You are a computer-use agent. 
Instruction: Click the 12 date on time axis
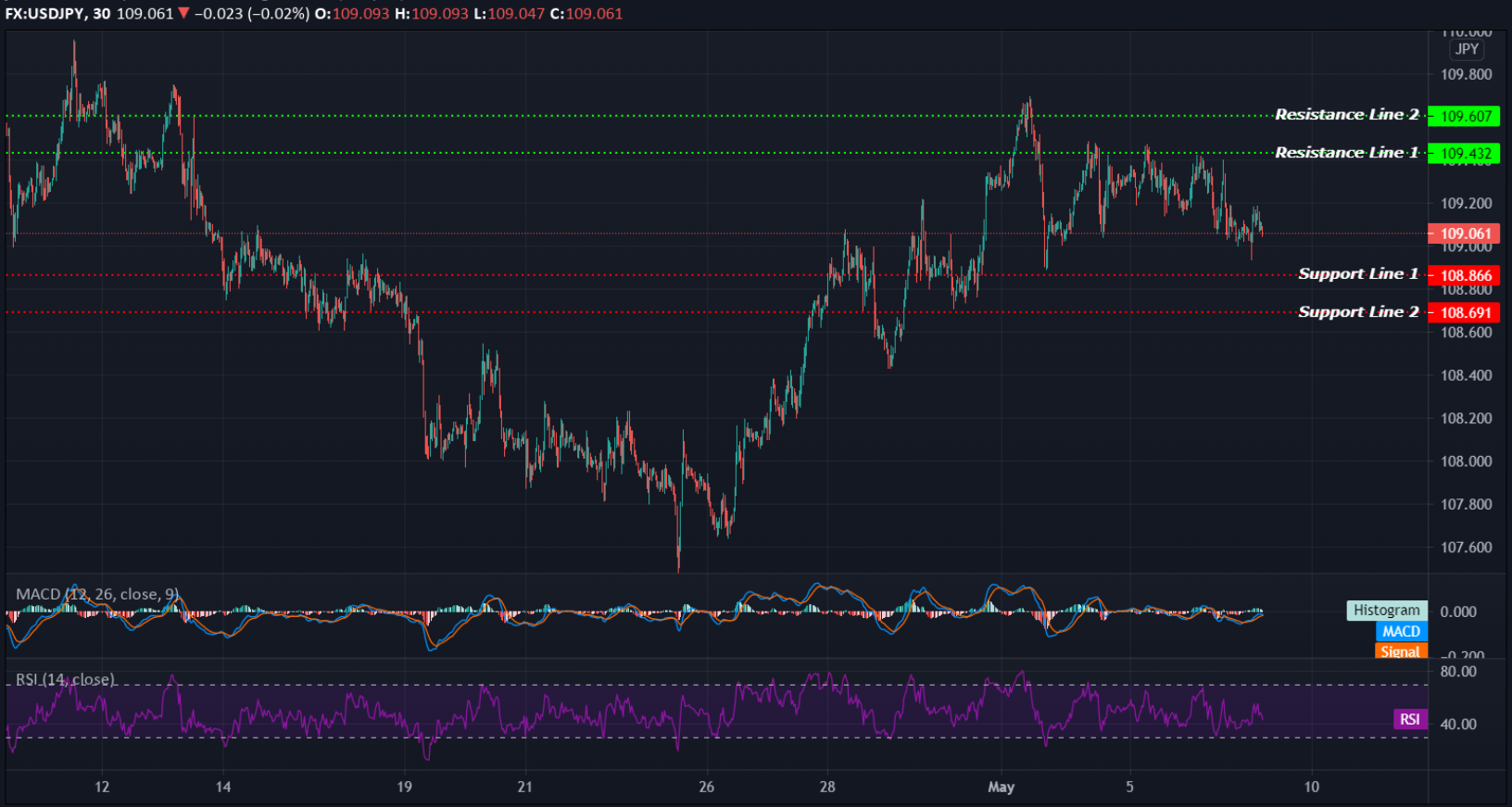[x=102, y=787]
